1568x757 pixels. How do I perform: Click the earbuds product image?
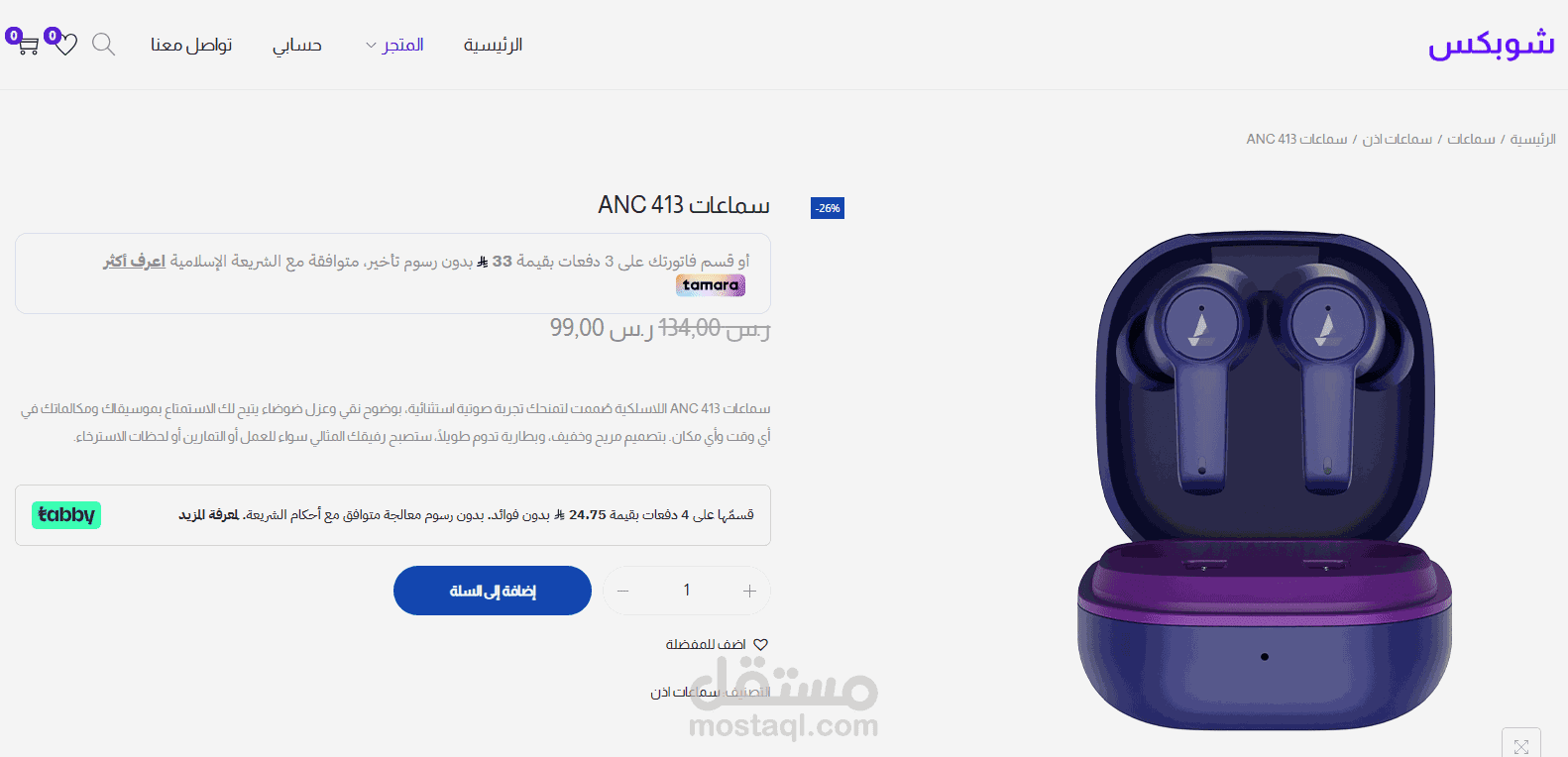click(x=1265, y=481)
